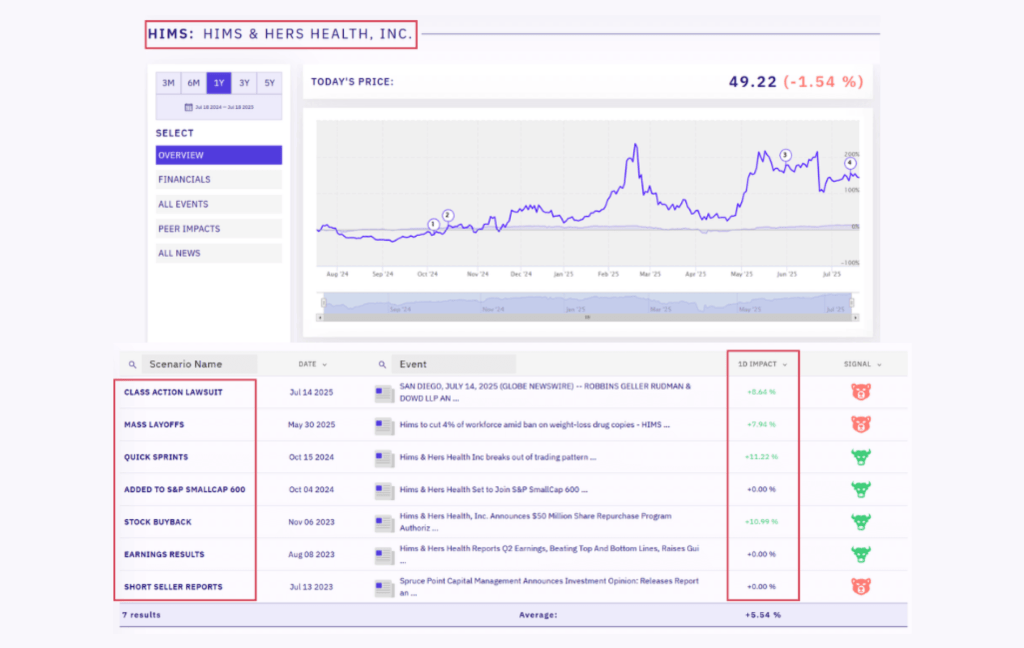Viewport: 1024px width, 648px height.
Task: Click the +10.99 % impact value
Action: click(x=761, y=522)
